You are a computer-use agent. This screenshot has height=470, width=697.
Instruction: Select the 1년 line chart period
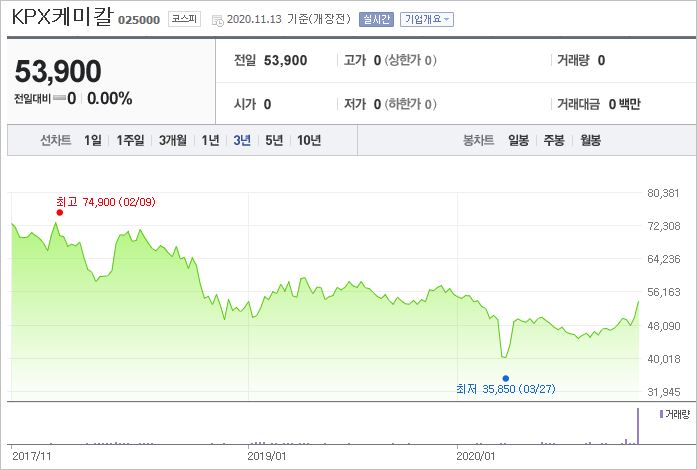[x=210, y=141]
